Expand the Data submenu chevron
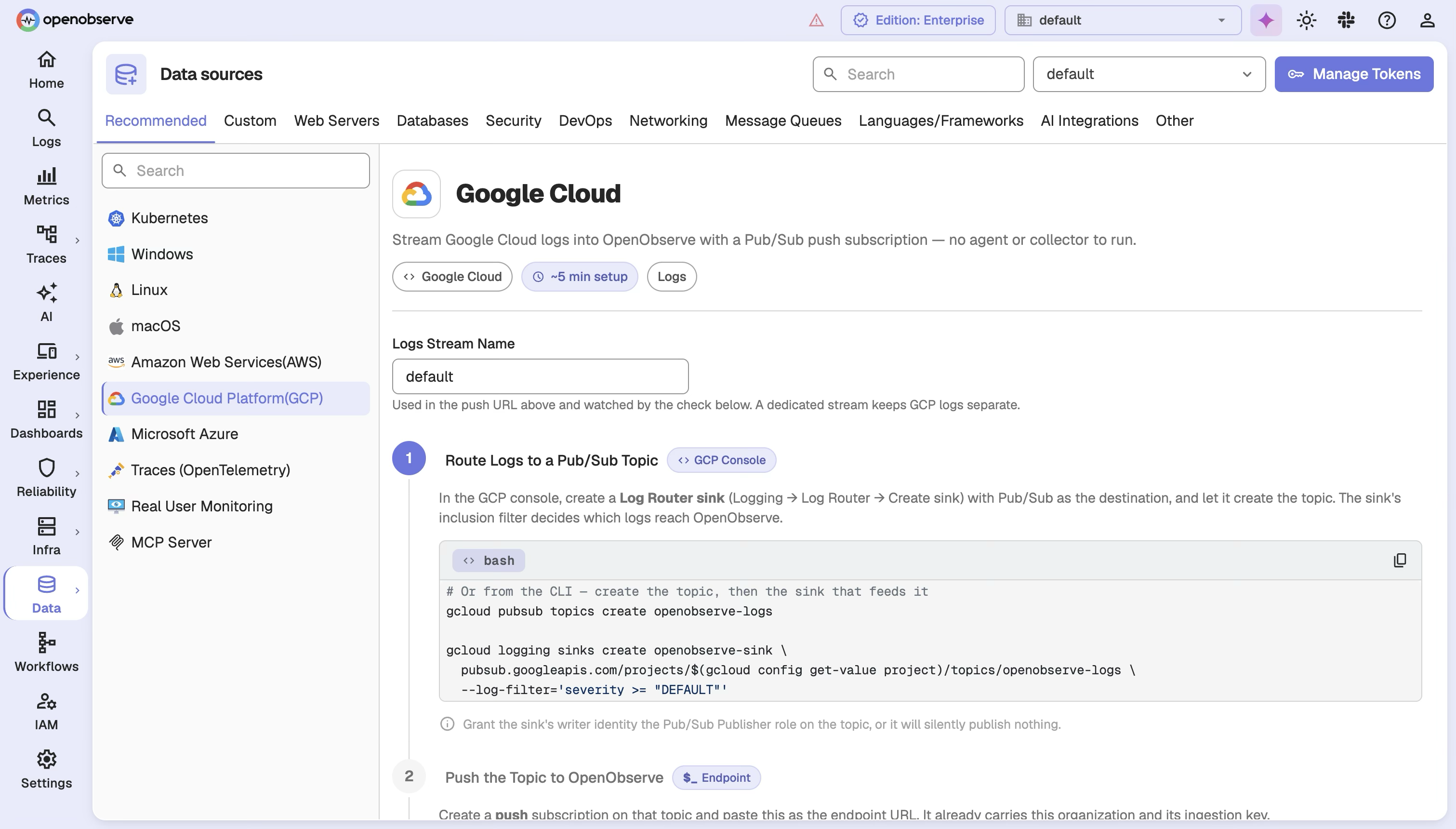The height and width of the screenshot is (829, 1456). [x=78, y=590]
